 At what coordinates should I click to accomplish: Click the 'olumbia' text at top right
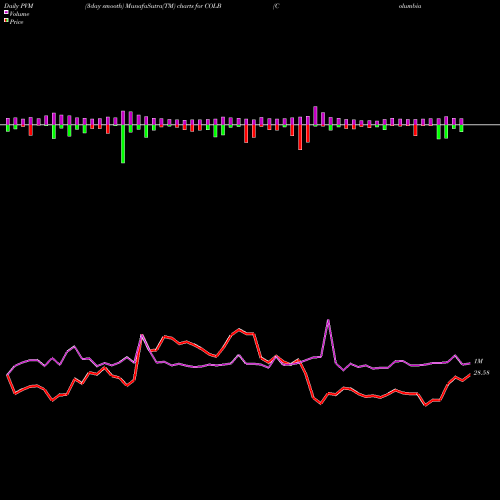(410, 6)
